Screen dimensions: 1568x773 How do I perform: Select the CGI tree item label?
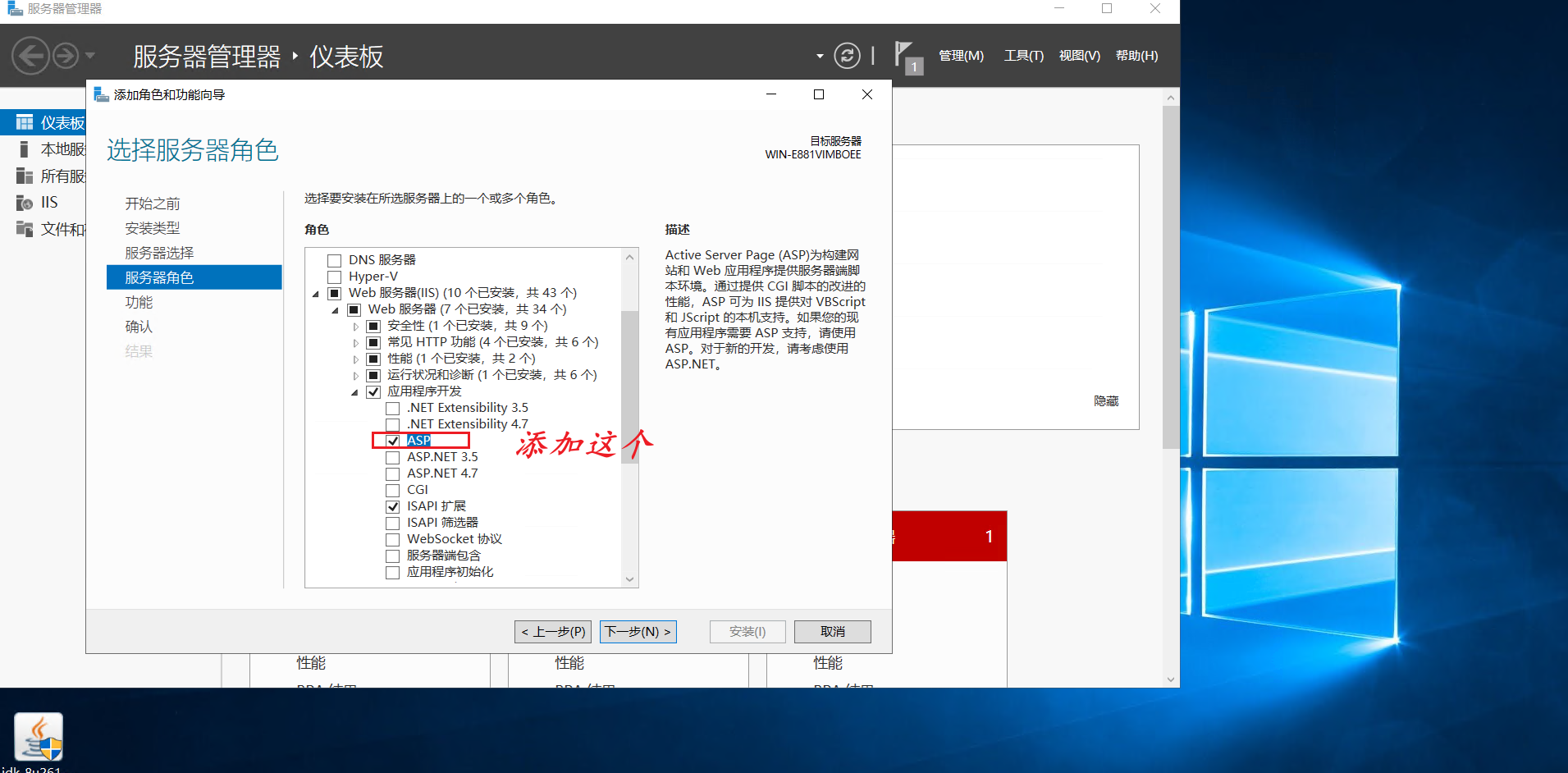tap(417, 491)
